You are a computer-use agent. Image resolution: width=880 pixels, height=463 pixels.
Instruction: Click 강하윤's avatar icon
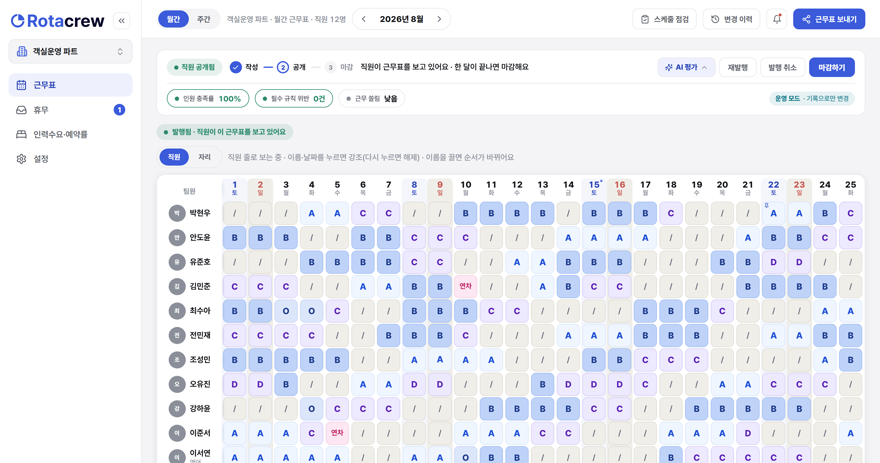click(177, 409)
